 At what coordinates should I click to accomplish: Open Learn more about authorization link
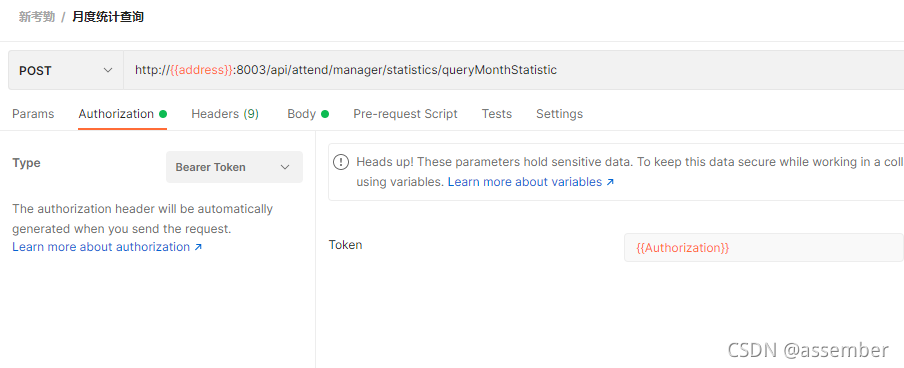click(x=101, y=247)
